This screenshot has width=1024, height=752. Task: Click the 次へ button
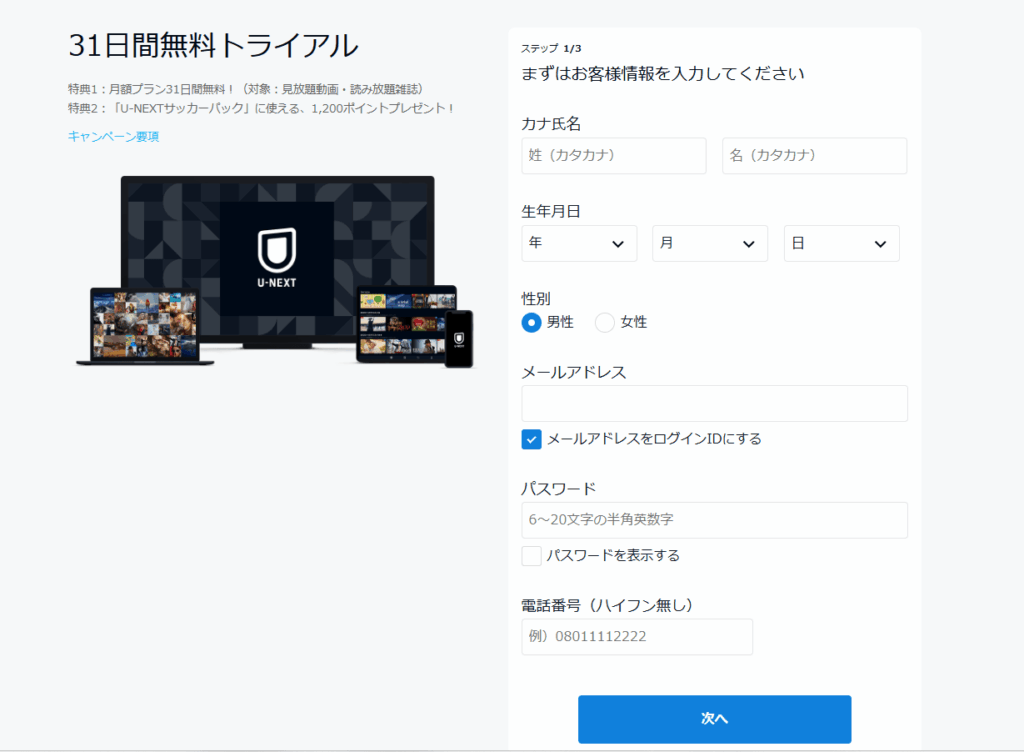tap(714, 719)
